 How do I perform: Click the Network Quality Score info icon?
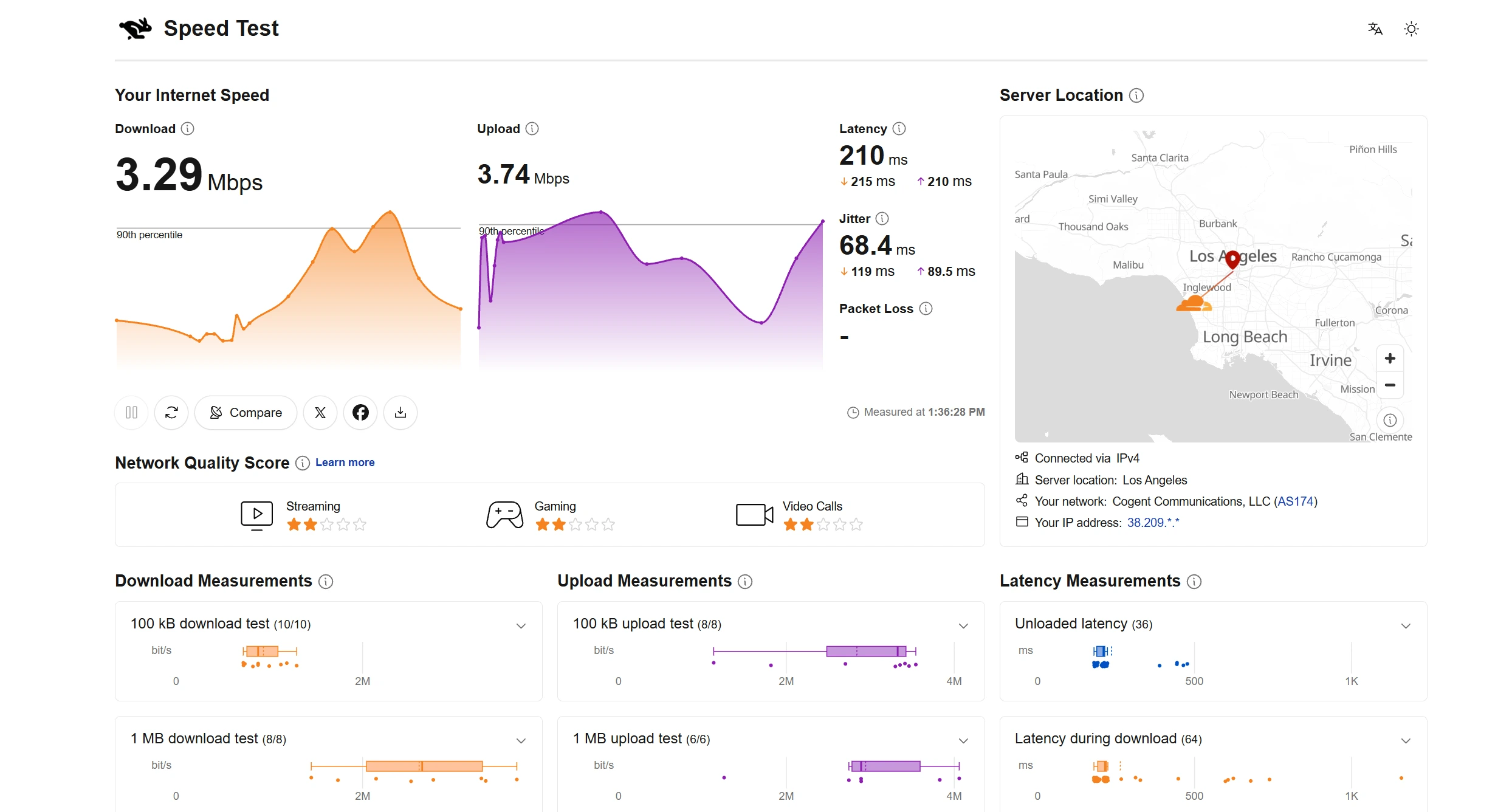[x=303, y=463]
